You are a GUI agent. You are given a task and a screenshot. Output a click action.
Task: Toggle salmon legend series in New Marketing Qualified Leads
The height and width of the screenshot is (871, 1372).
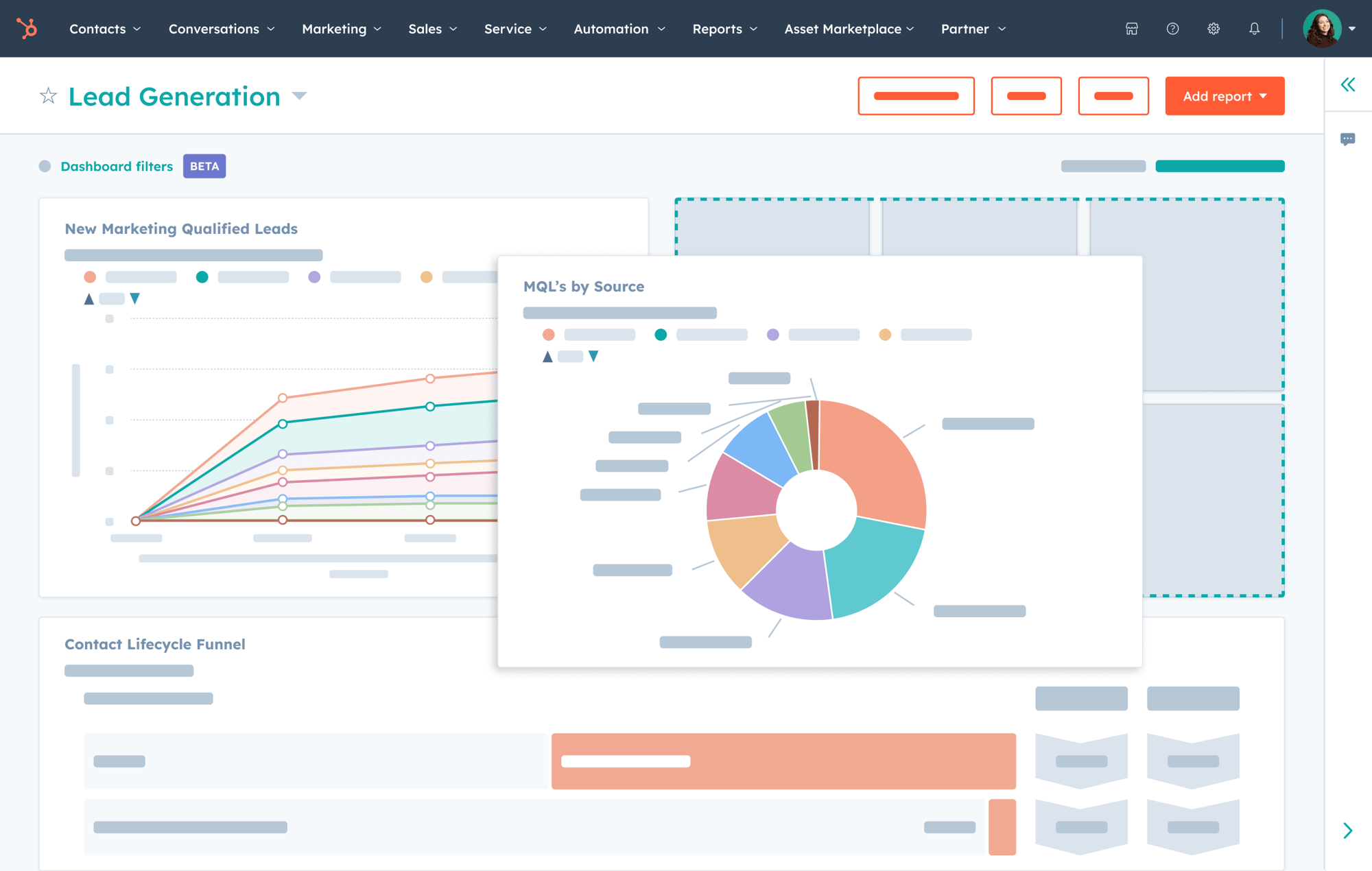(x=90, y=277)
